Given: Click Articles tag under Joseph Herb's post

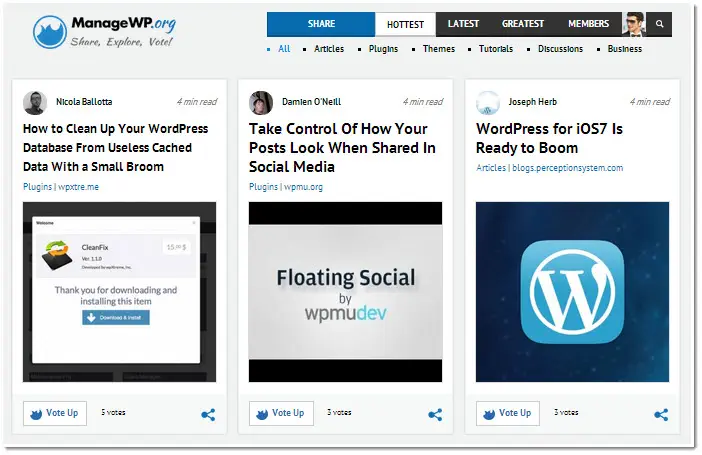Looking at the screenshot, I should point(491,168).
